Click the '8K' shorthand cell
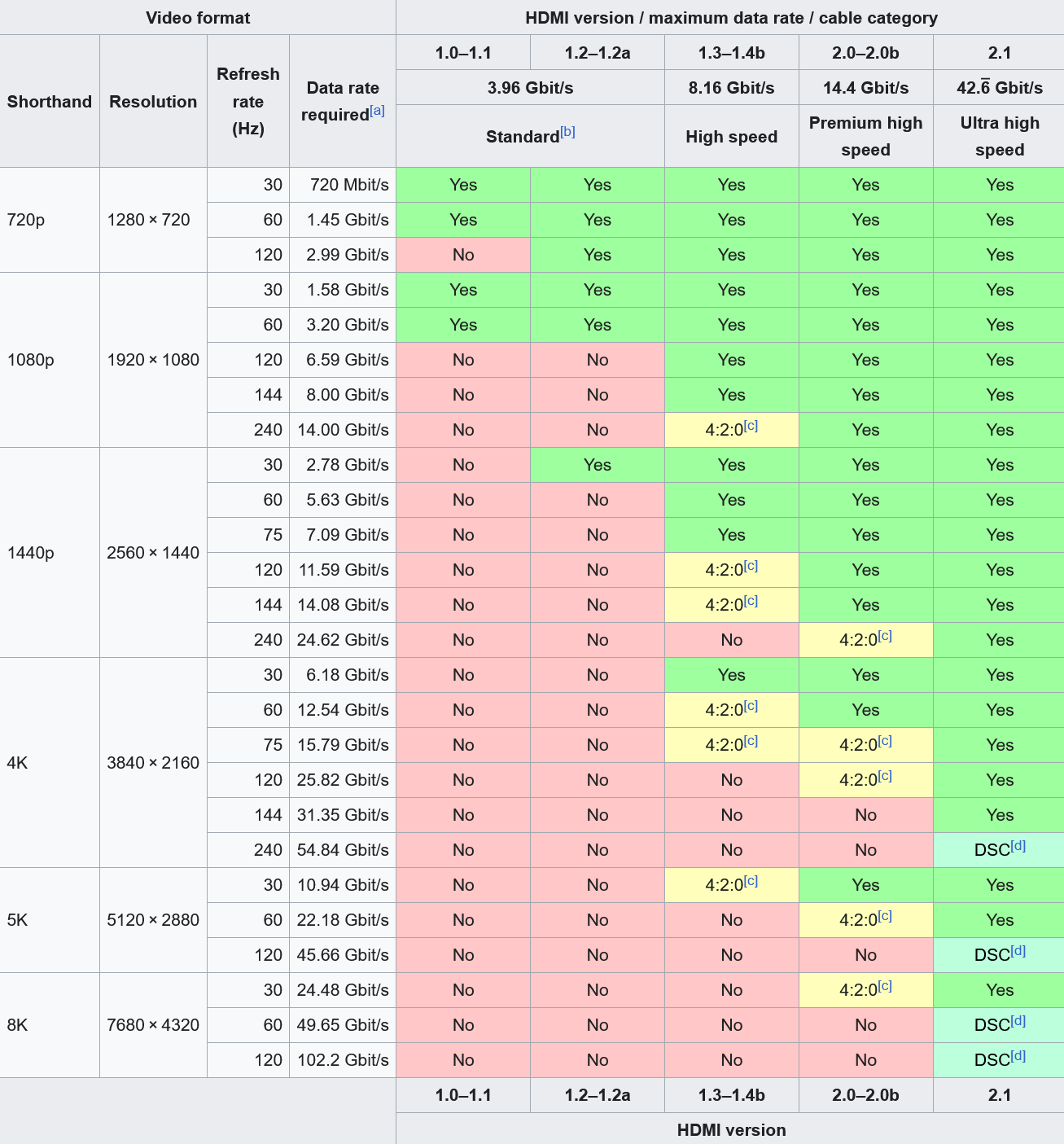 [x=50, y=1025]
